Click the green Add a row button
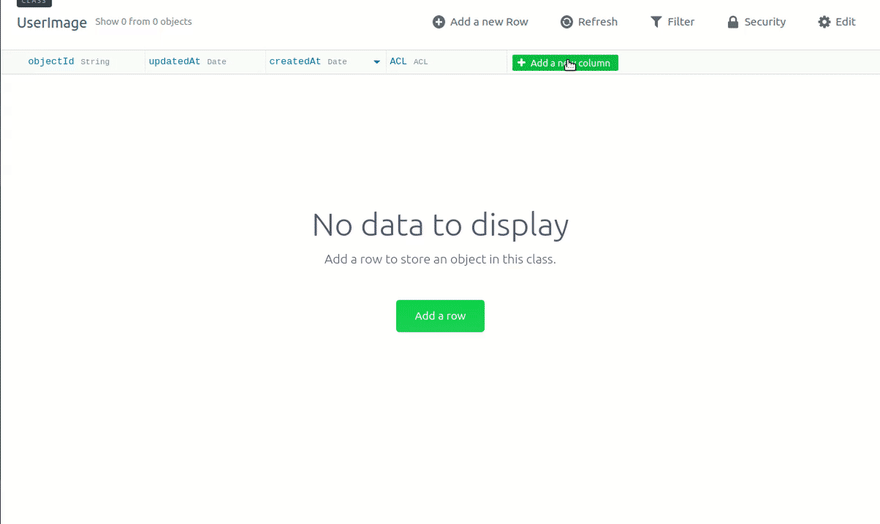This screenshot has width=880, height=524. tap(440, 316)
